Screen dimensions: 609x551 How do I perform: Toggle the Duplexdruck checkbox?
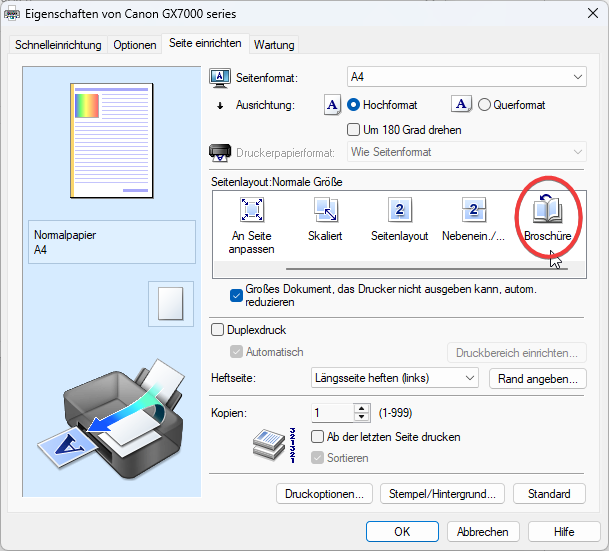tap(219, 329)
